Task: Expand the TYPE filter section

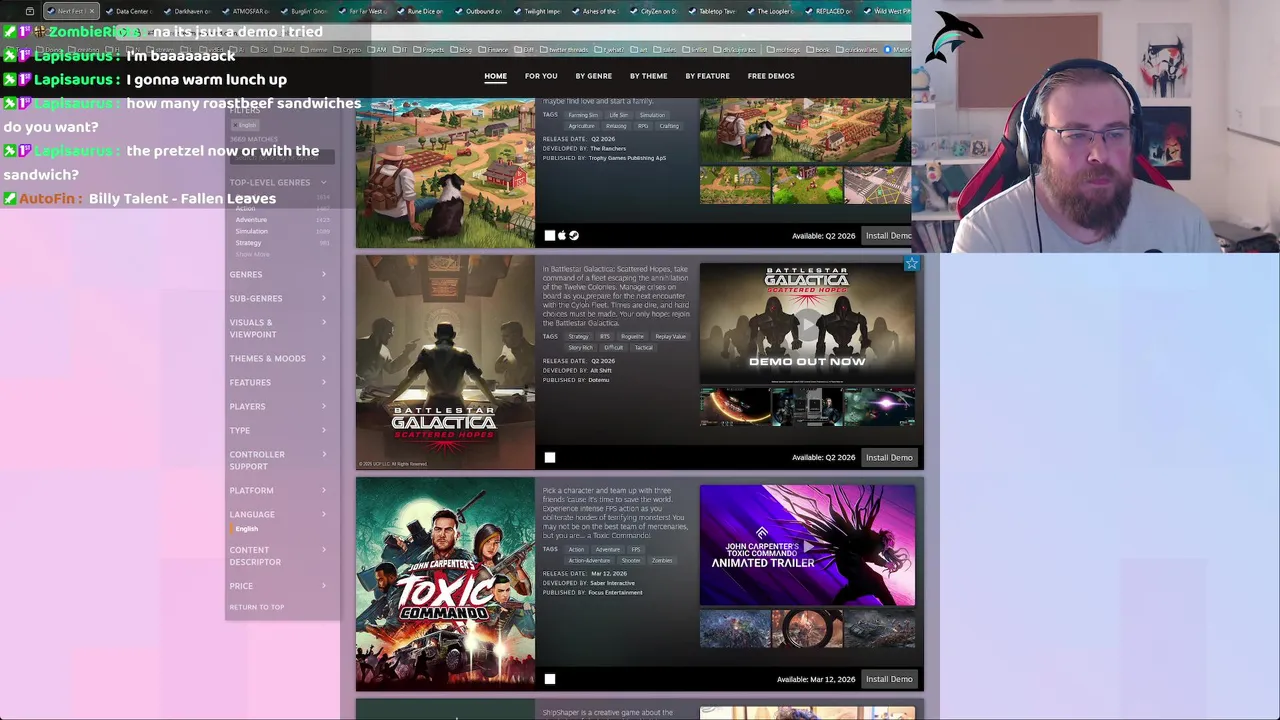Action: pyautogui.click(x=278, y=431)
